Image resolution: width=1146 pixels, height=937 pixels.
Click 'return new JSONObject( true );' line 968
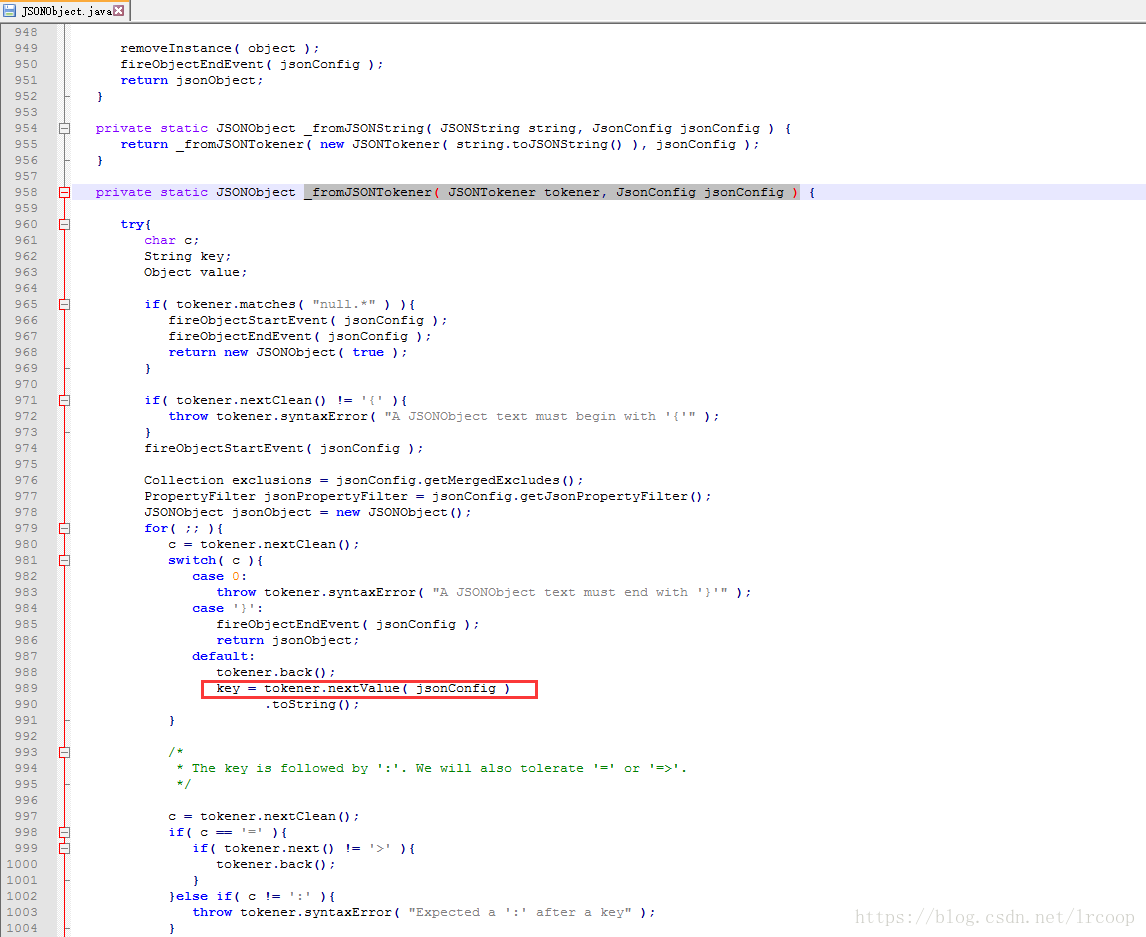point(288,352)
